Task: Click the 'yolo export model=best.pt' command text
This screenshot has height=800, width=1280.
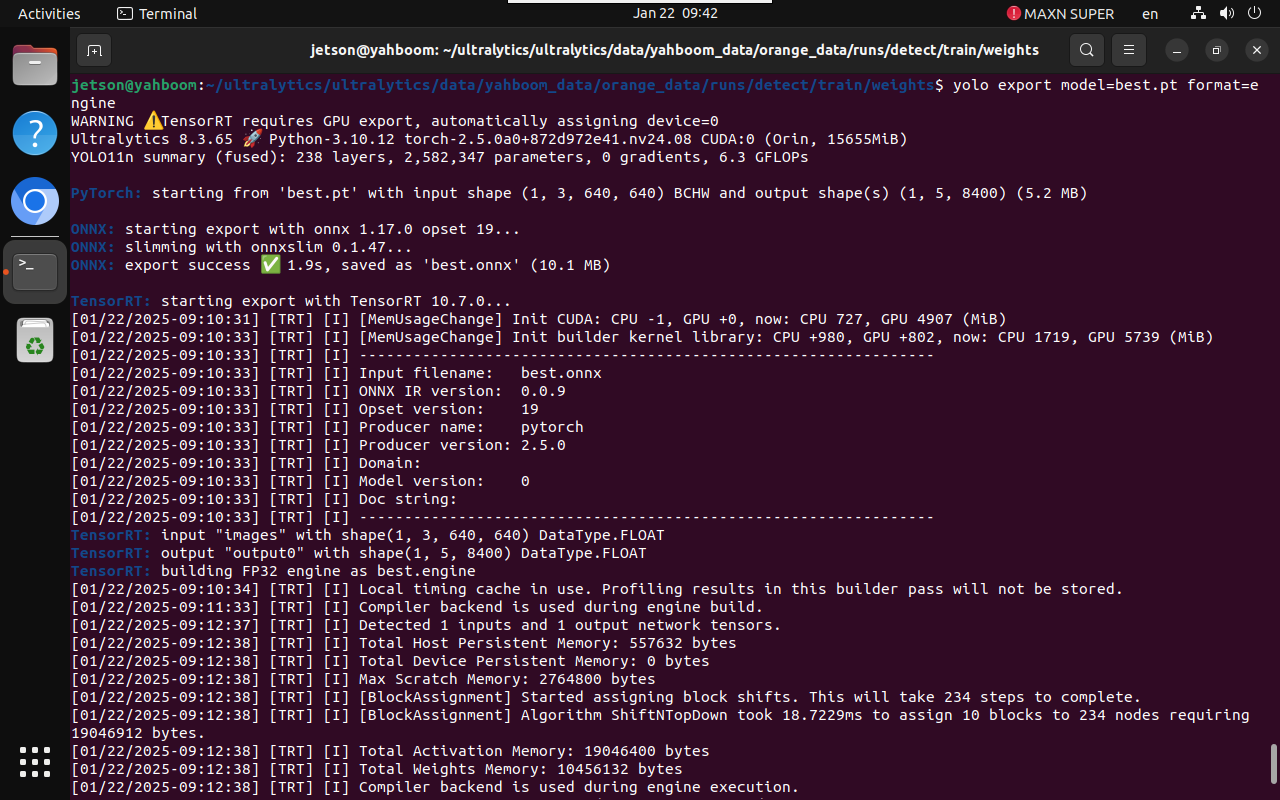Action: click(x=1066, y=85)
